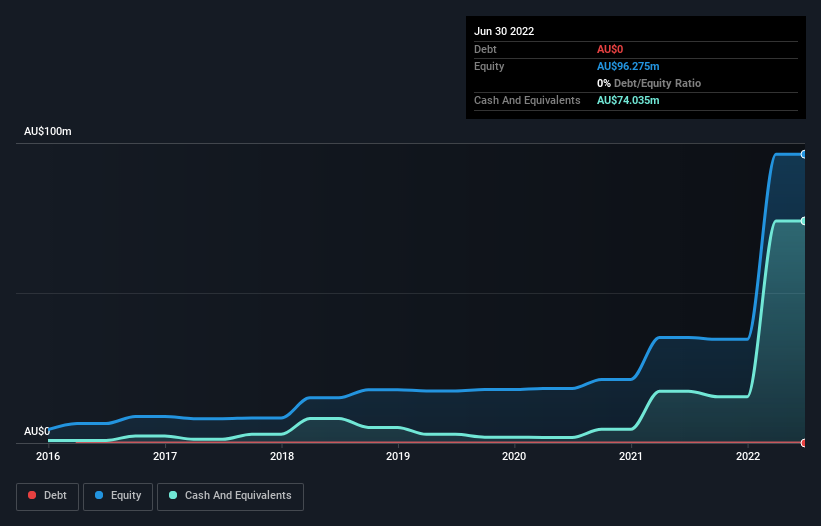Click the 0% Debt/Equity Ratio text
Image resolution: width=821 pixels, height=526 pixels.
pos(649,83)
